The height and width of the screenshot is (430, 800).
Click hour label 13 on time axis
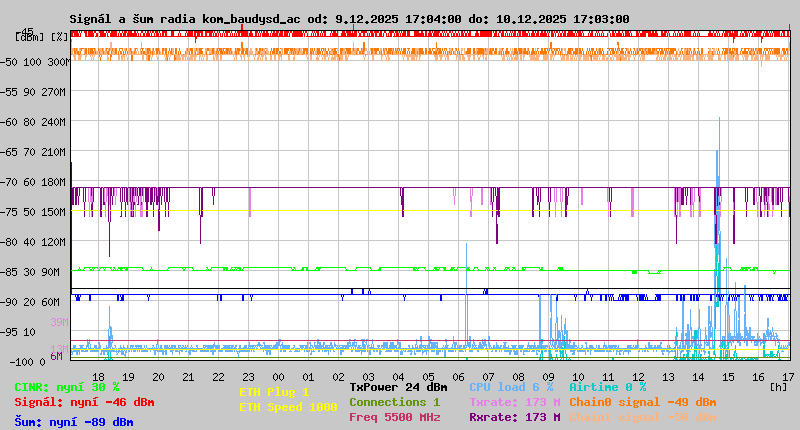(x=668, y=377)
